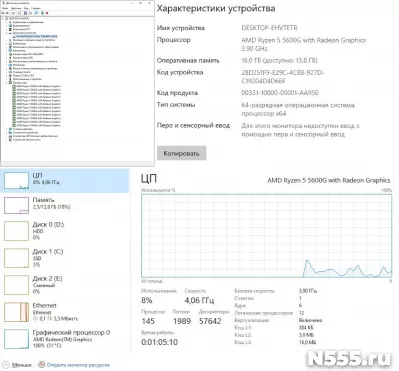
Task: Open the Справка menu in Device Manager
Action: pos(36,8)
